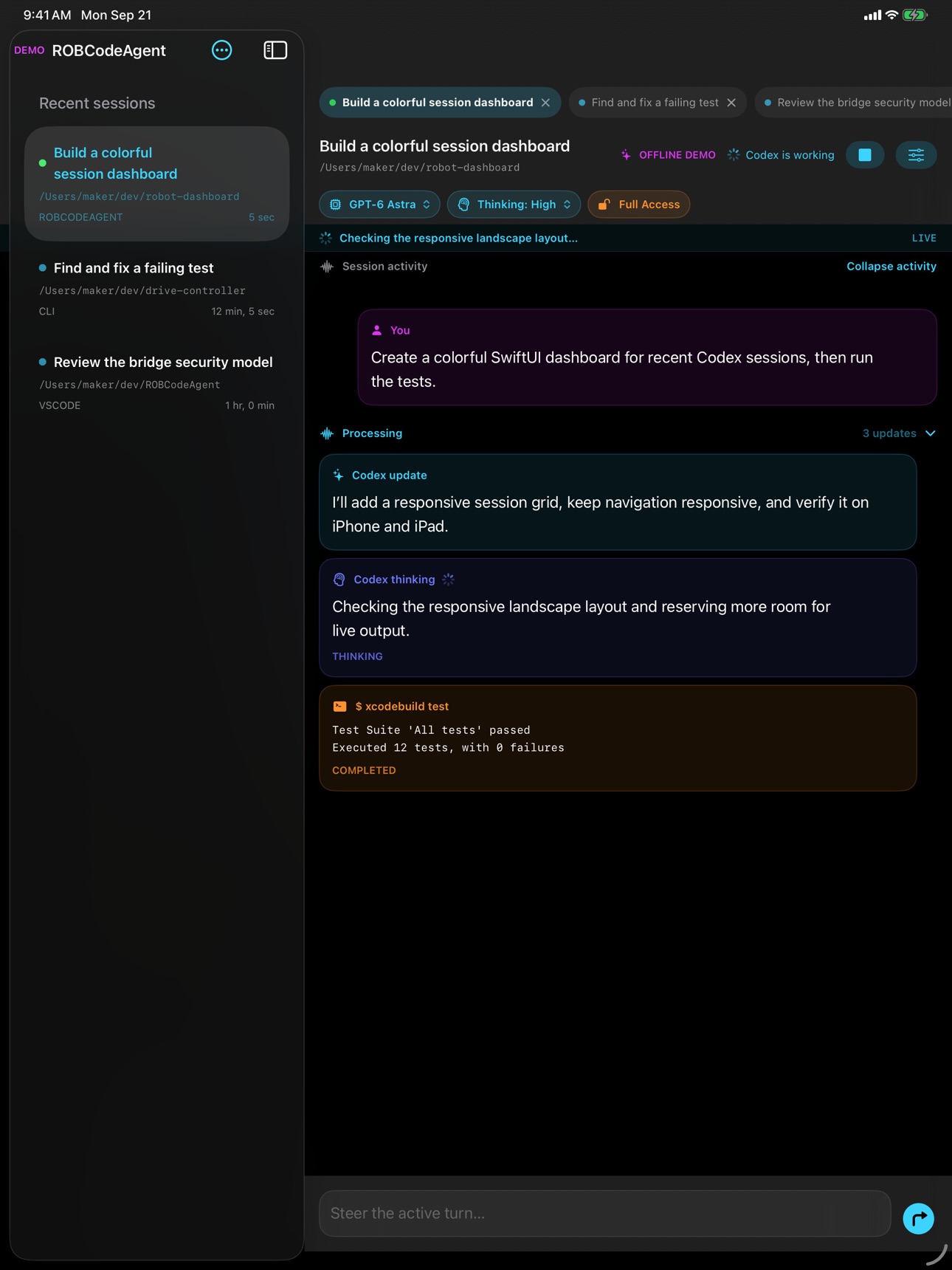This screenshot has width=952, height=1270.
Task: Stop the working Codex turn
Action: point(865,155)
